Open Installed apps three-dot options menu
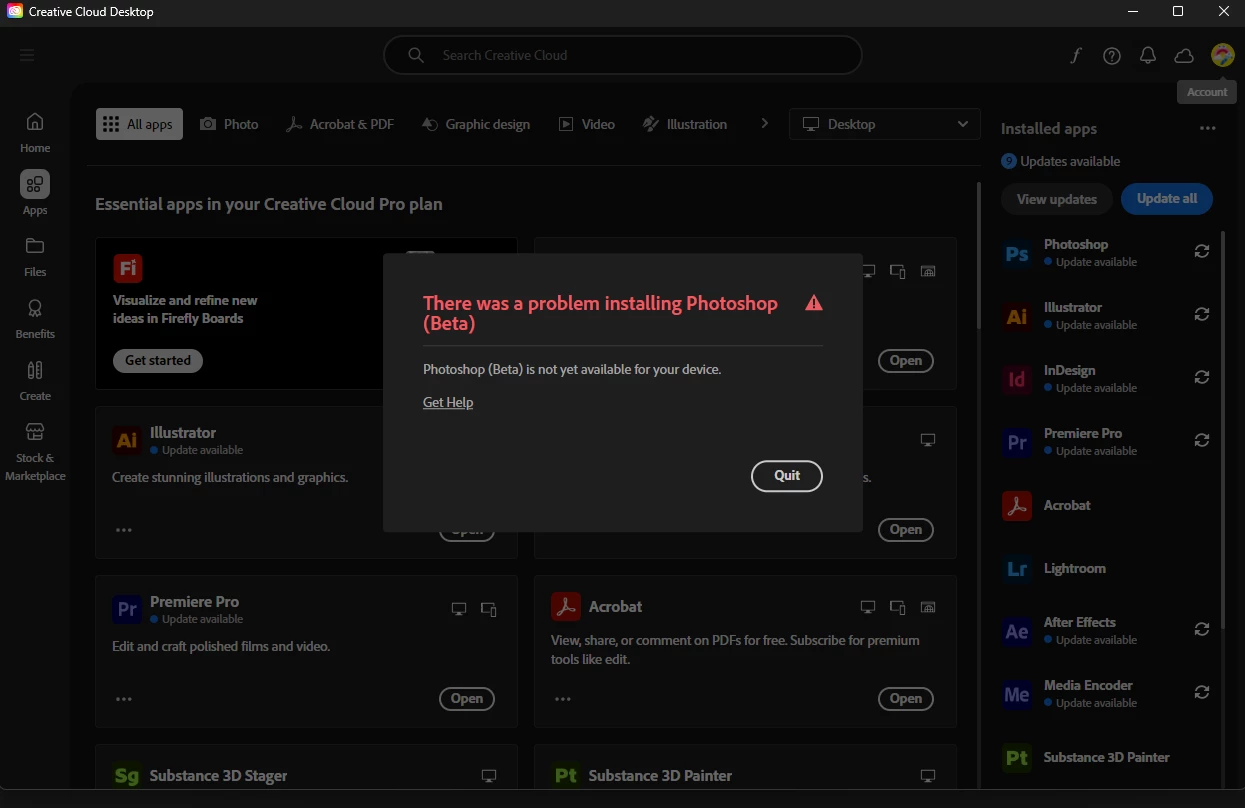This screenshot has width=1245, height=808. tap(1208, 129)
